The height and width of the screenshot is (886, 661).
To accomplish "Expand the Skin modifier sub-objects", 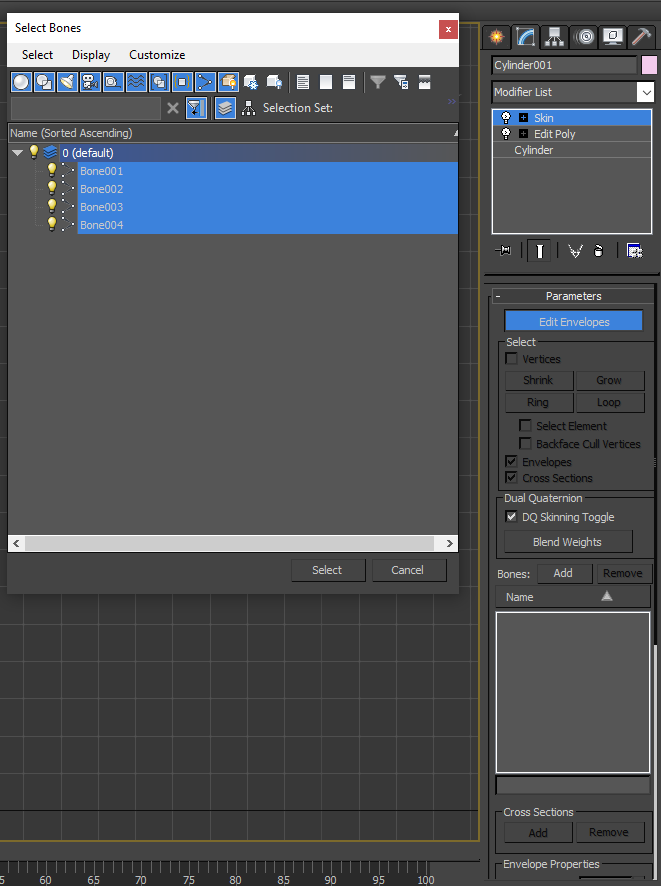I will pos(523,118).
